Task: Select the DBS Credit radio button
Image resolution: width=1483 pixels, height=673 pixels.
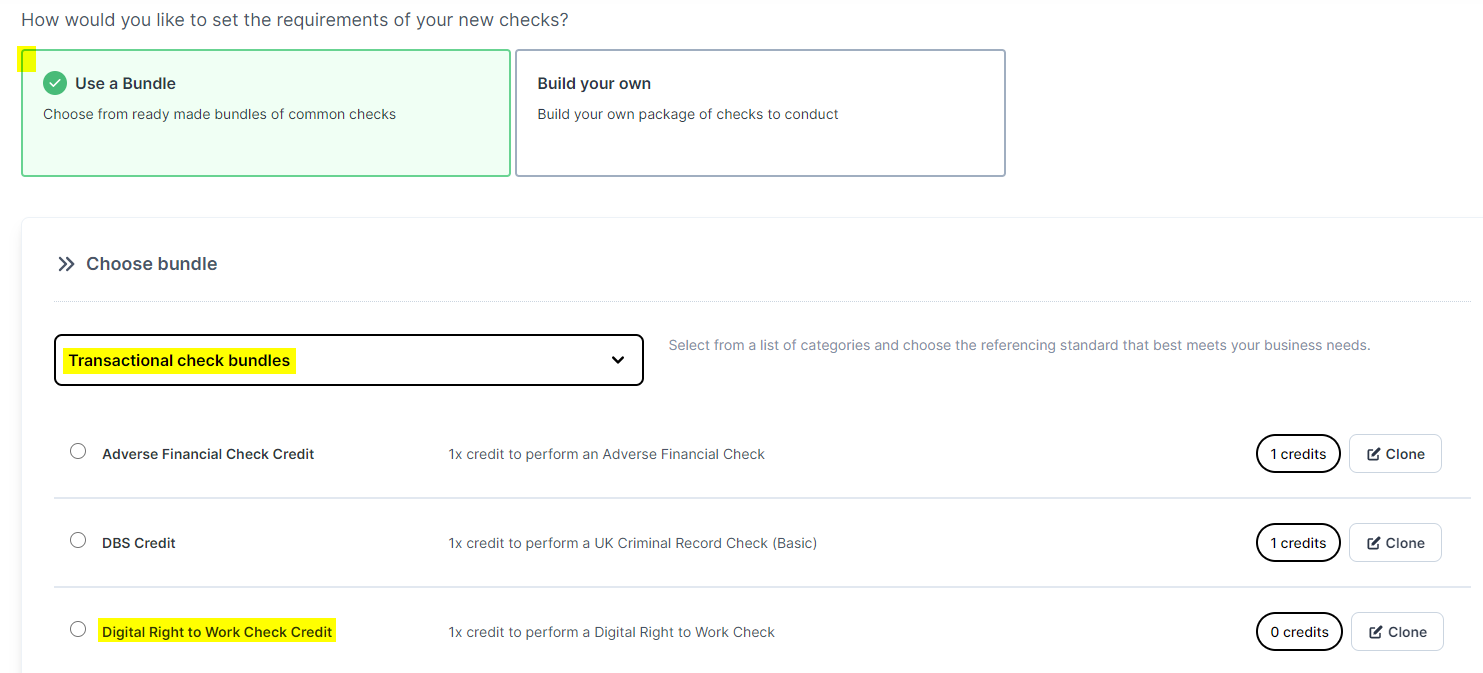Action: coord(78,540)
